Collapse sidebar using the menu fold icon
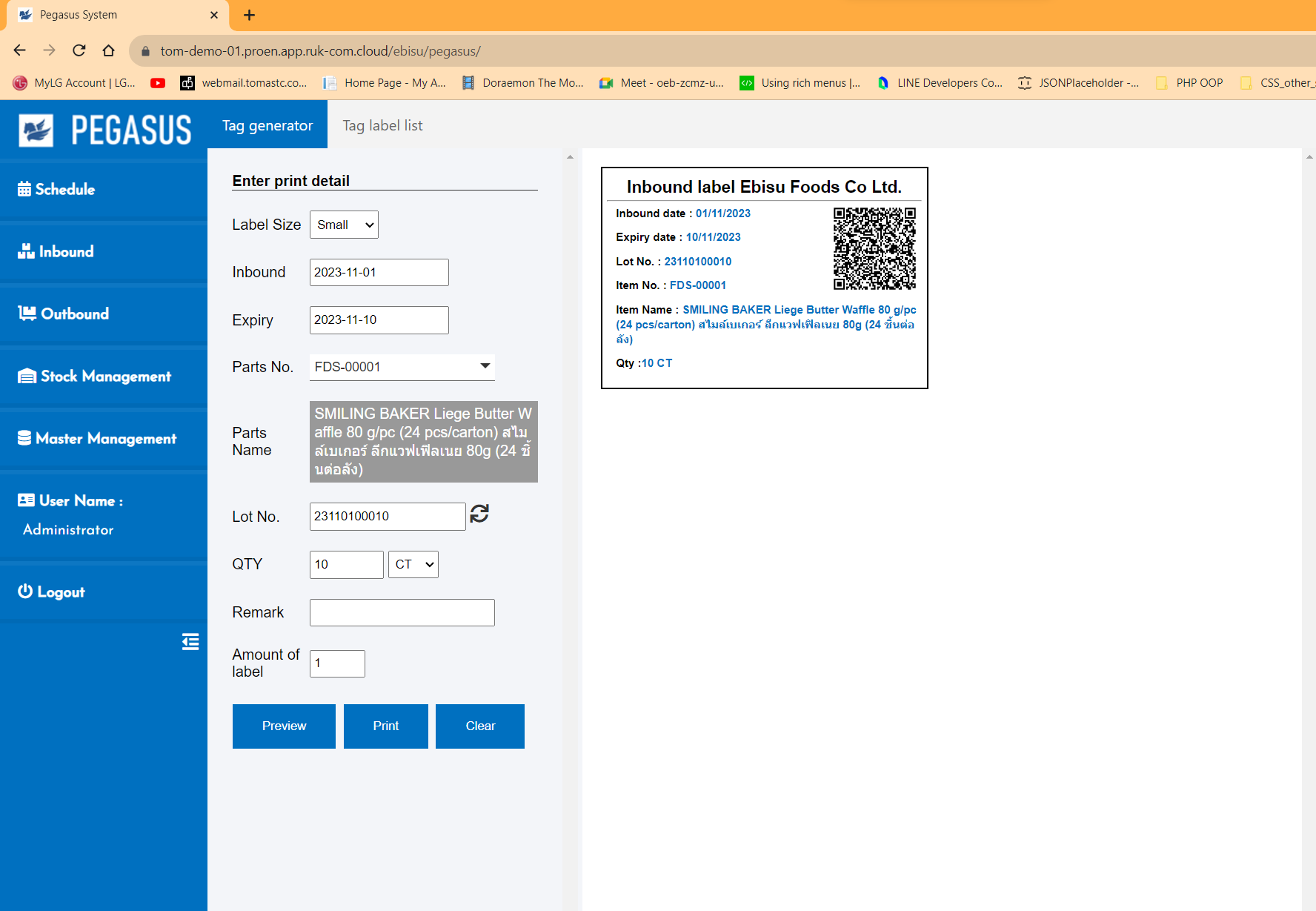Viewport: 1316px width, 911px height. click(190, 642)
